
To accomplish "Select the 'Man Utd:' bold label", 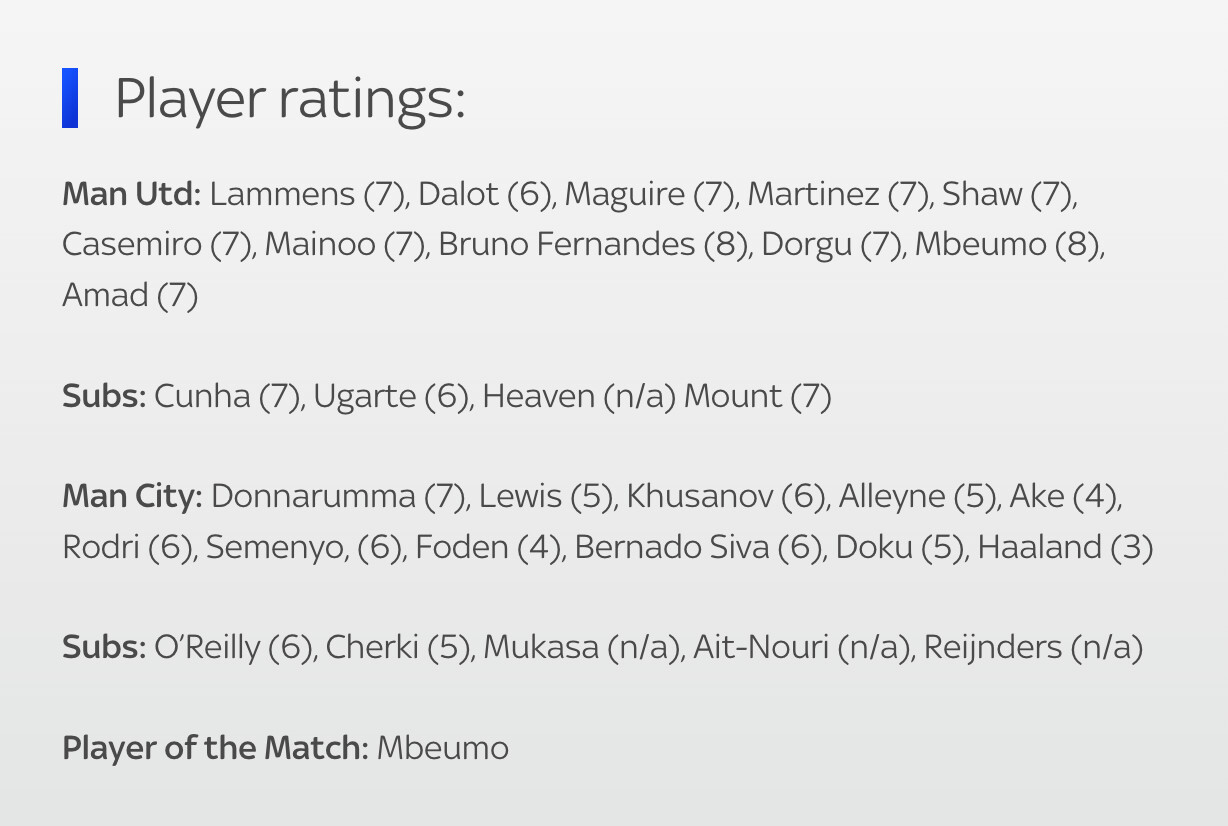I will tap(132, 194).
